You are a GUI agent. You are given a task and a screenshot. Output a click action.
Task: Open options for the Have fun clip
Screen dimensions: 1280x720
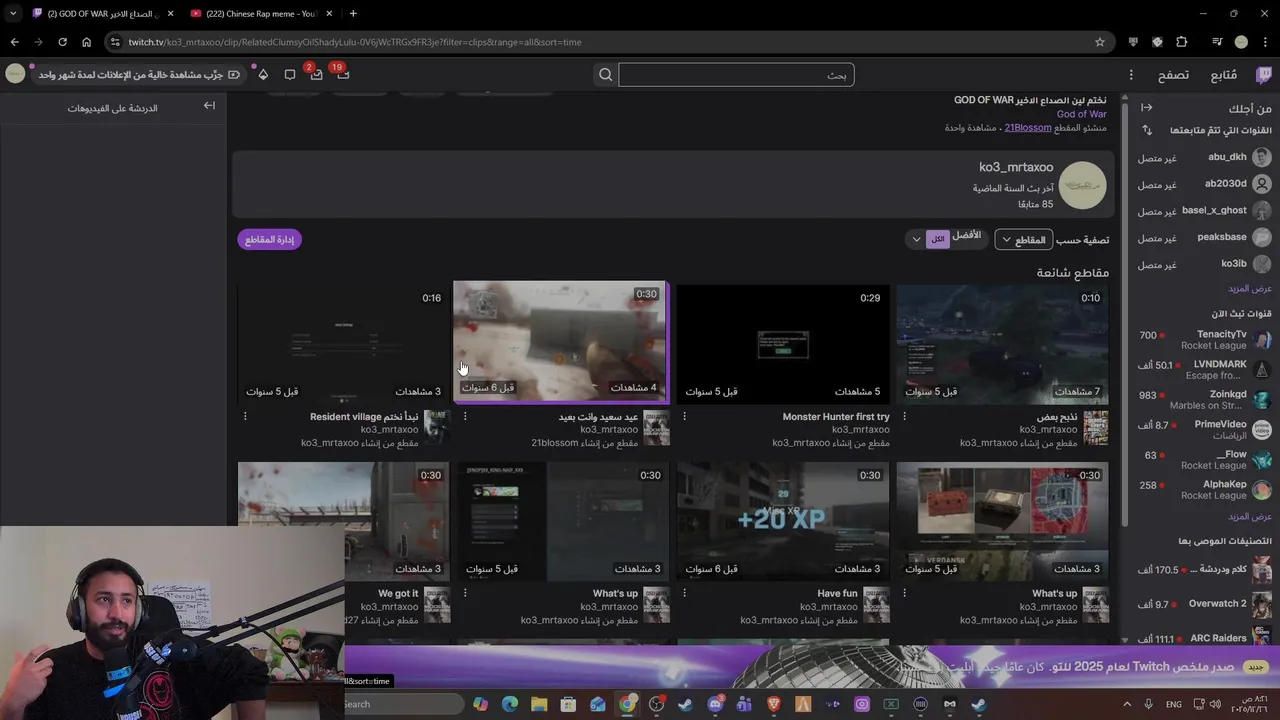pyautogui.click(x=684, y=593)
